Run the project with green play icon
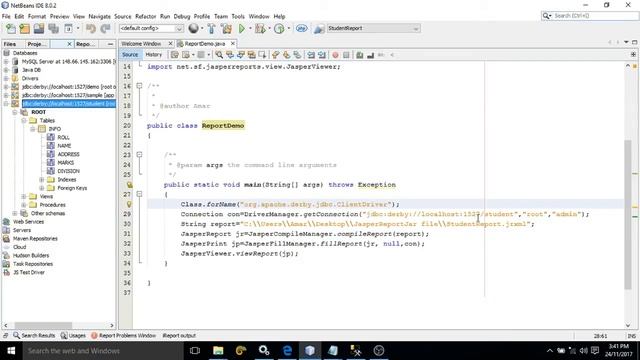The width and height of the screenshot is (640, 360). point(242,29)
